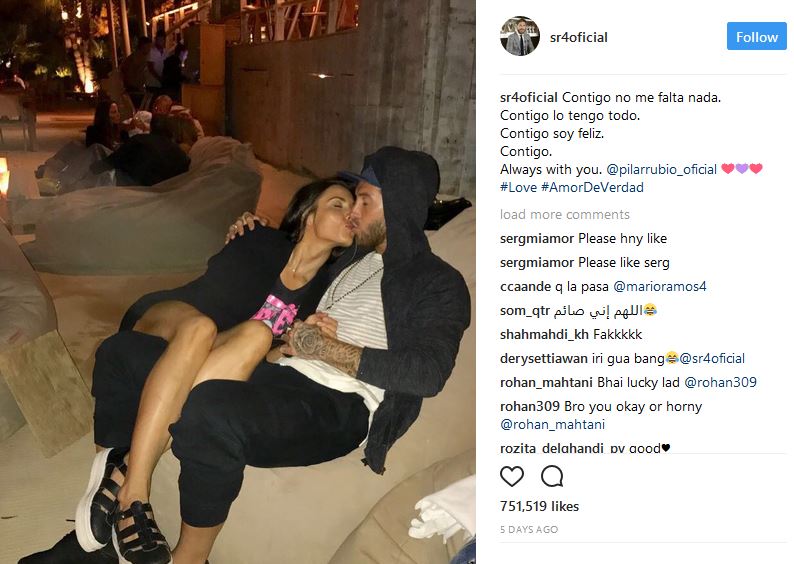Open the @rohan309 mention link
This screenshot has height=564, width=794.
click(720, 382)
